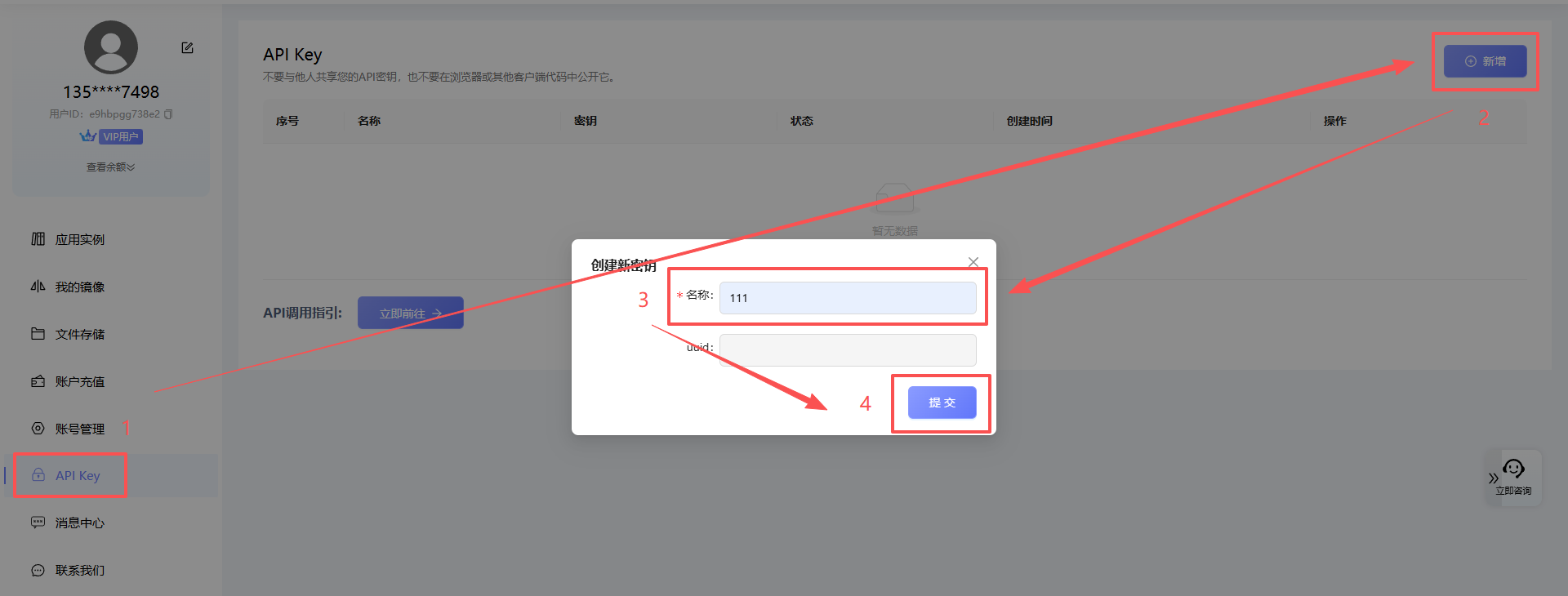Close the 创建新密钥 dialog
Screen dimensions: 1568x596
pyautogui.click(x=973, y=262)
